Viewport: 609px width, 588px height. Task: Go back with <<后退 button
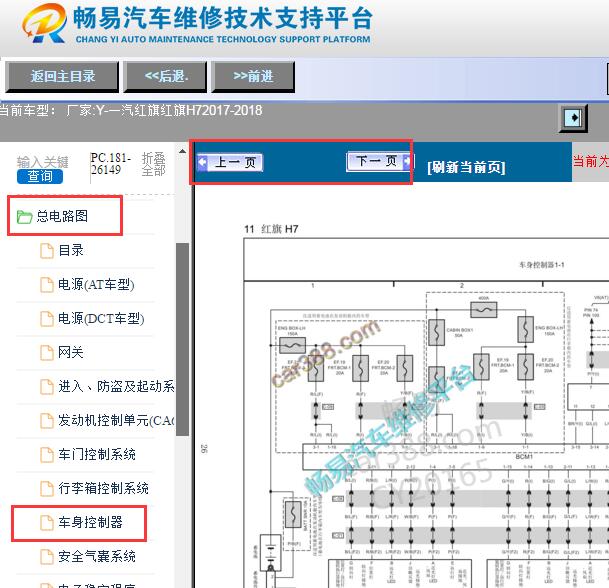[x=165, y=77]
